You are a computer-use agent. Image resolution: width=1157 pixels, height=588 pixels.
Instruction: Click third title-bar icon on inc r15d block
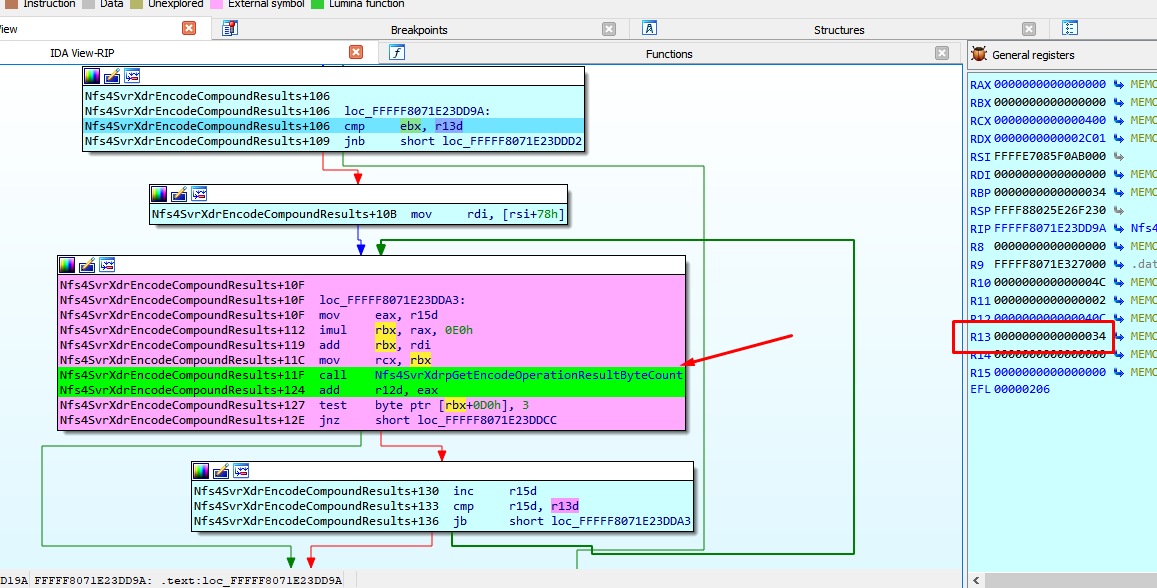(x=241, y=471)
